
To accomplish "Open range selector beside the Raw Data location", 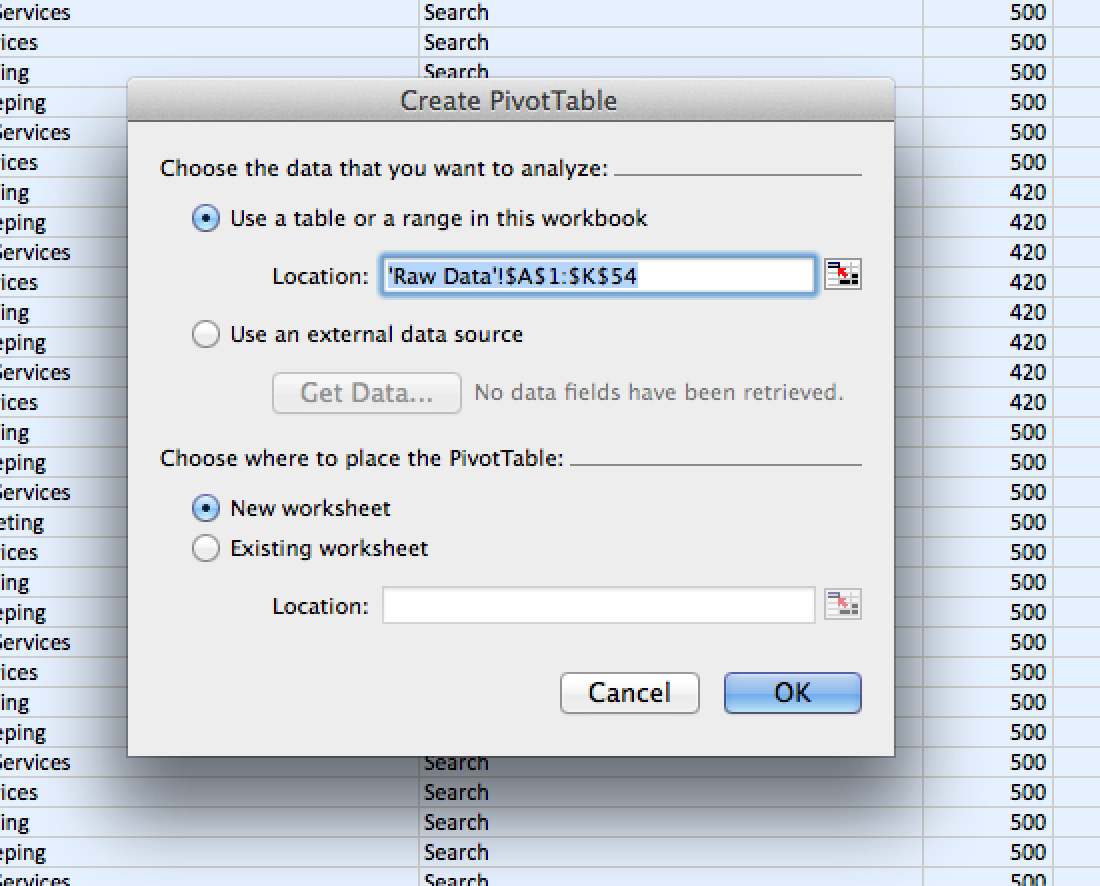I will click(x=842, y=274).
